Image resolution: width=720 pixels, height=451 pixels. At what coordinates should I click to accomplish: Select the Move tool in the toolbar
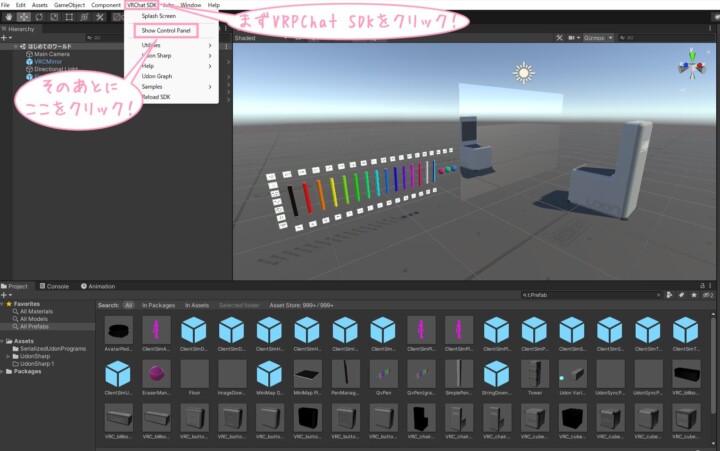24,17
